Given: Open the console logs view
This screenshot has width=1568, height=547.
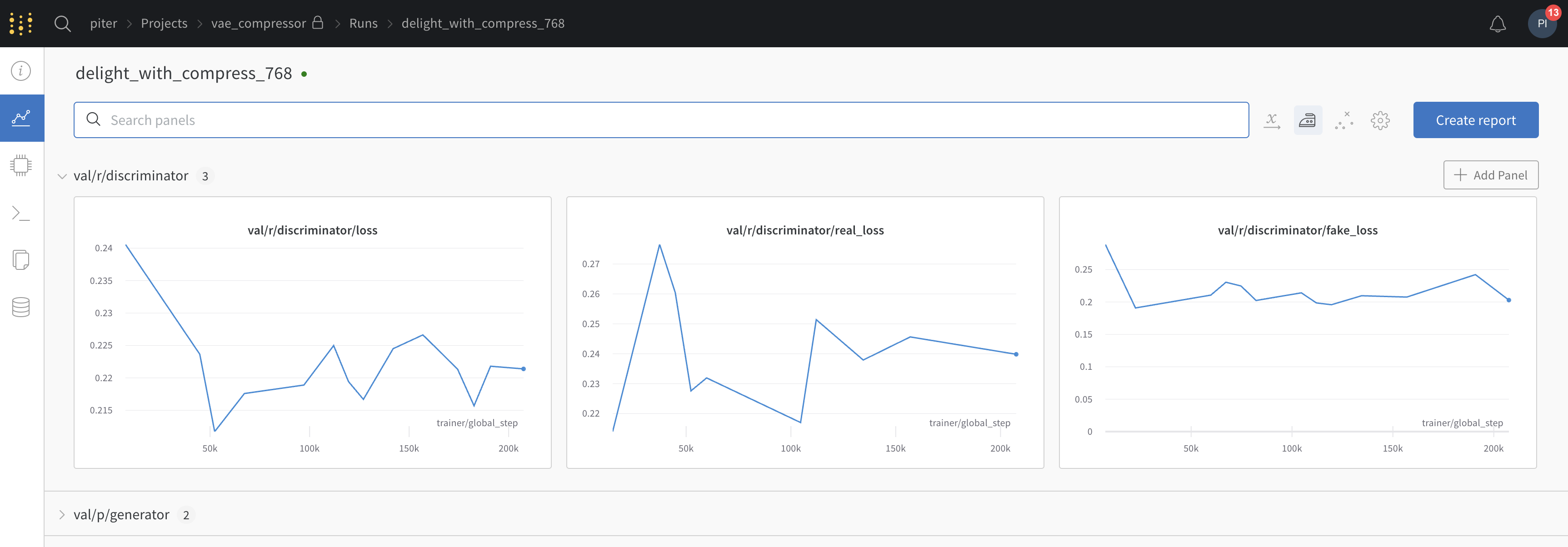Looking at the screenshot, I should tap(20, 212).
